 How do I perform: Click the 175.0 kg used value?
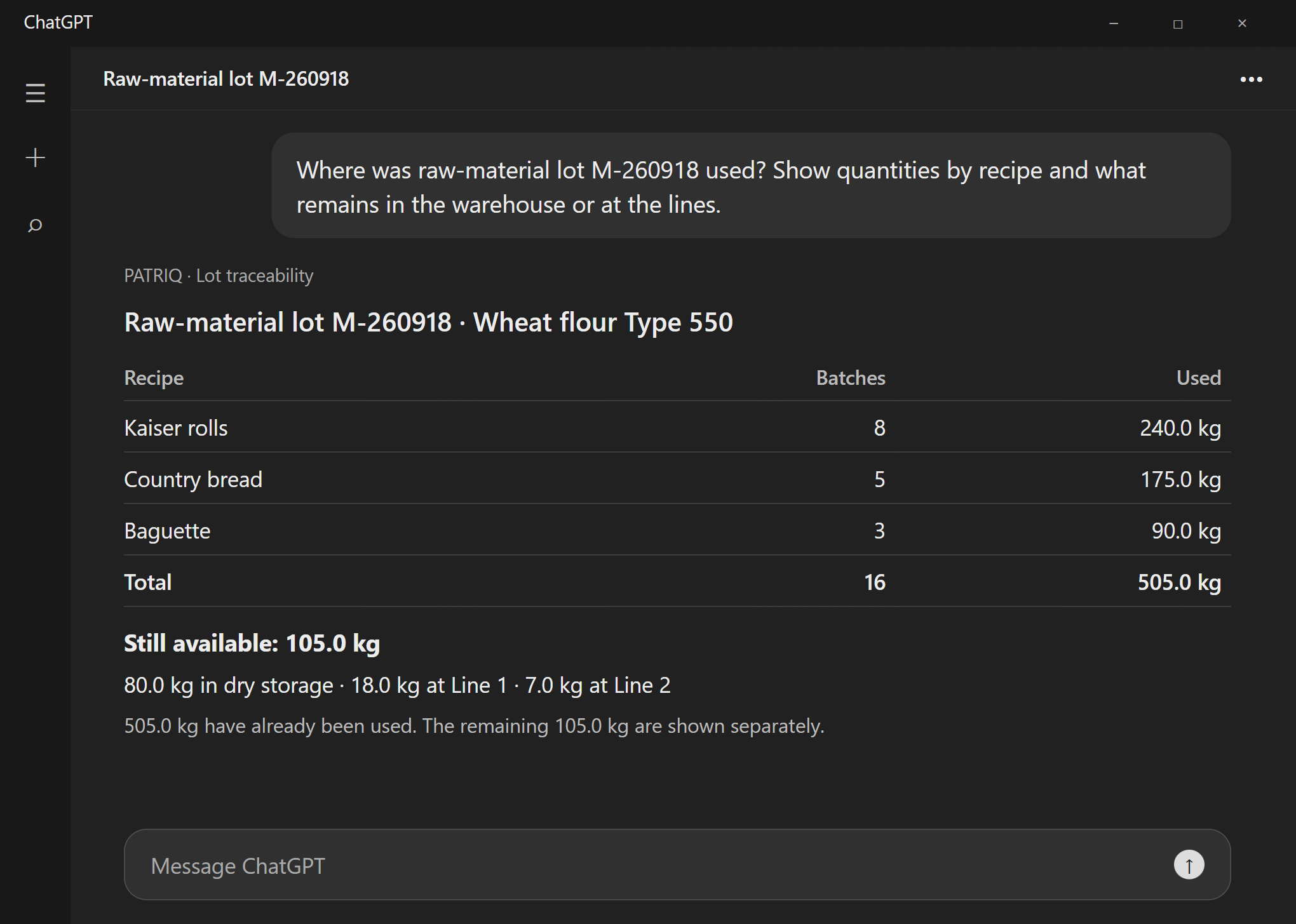1180,479
